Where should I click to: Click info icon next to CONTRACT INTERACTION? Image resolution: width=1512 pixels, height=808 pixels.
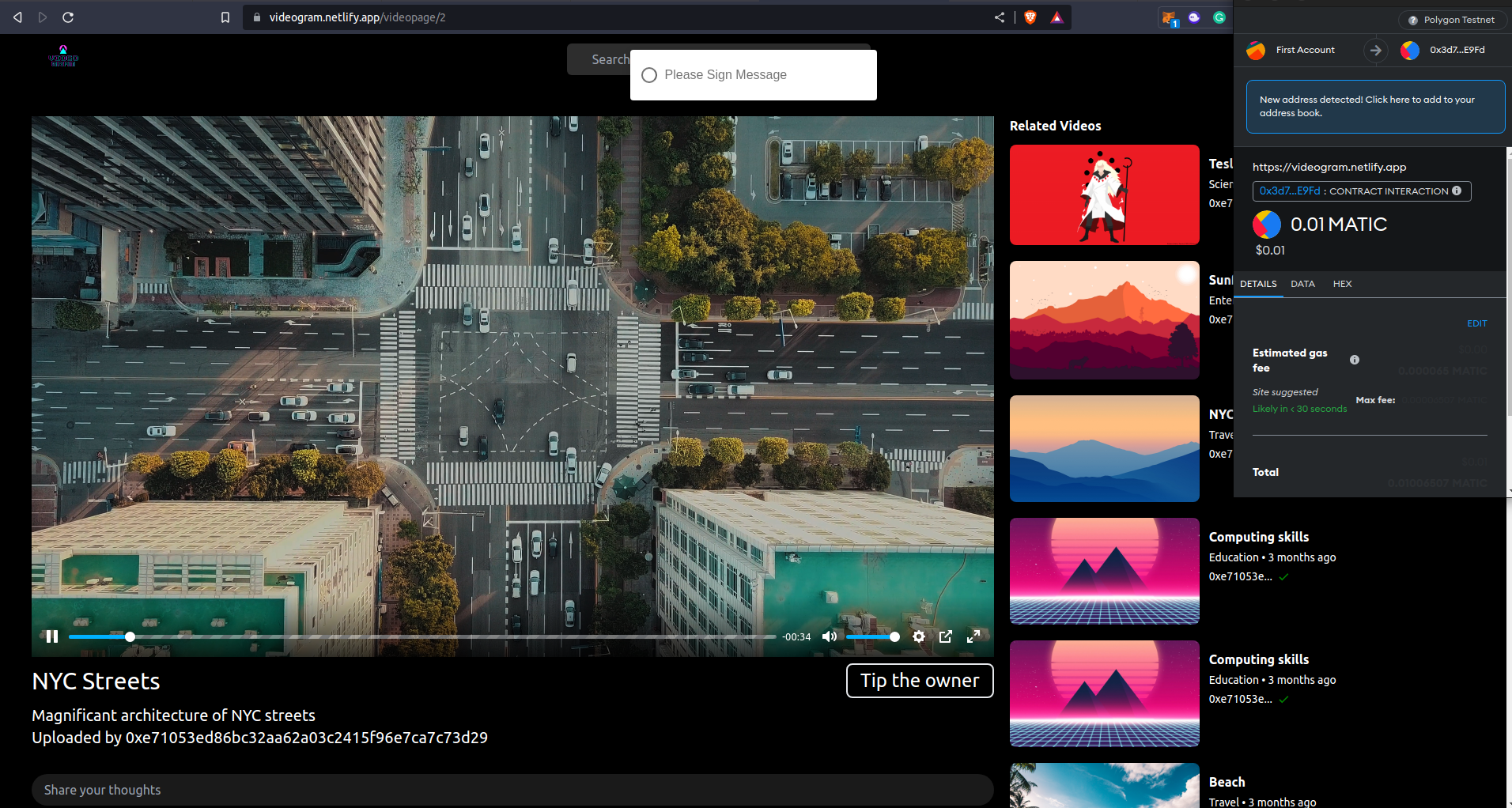(x=1457, y=191)
